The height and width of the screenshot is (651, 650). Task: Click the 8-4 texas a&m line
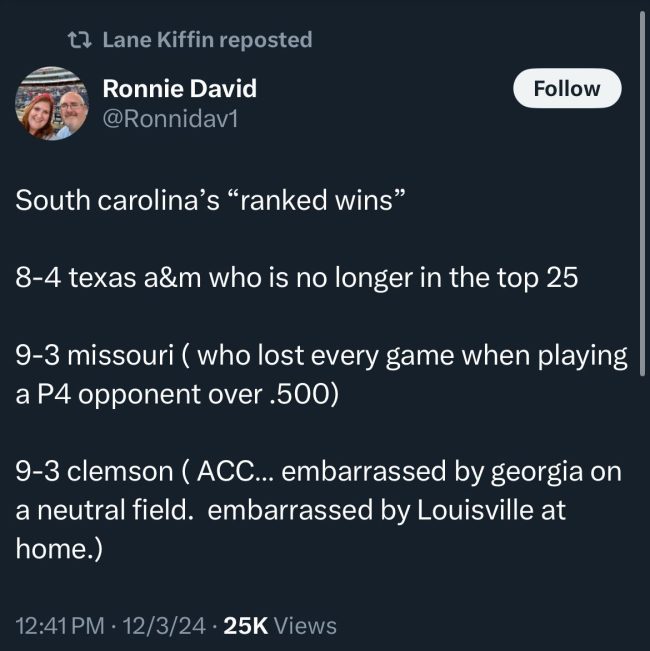coord(297,277)
